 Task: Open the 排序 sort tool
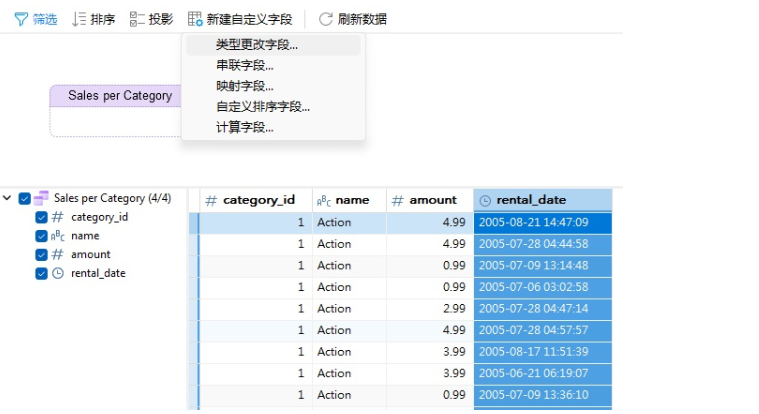pyautogui.click(x=93, y=19)
